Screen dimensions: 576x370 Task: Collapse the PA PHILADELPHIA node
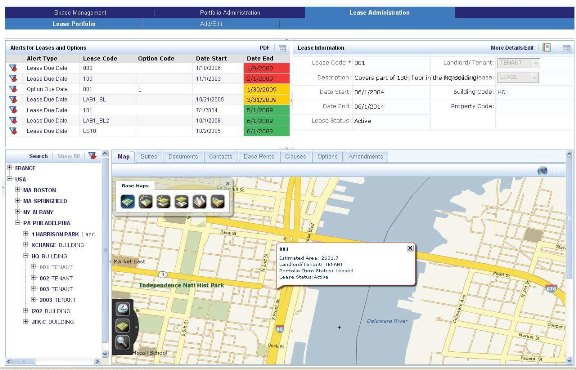pyautogui.click(x=17, y=223)
